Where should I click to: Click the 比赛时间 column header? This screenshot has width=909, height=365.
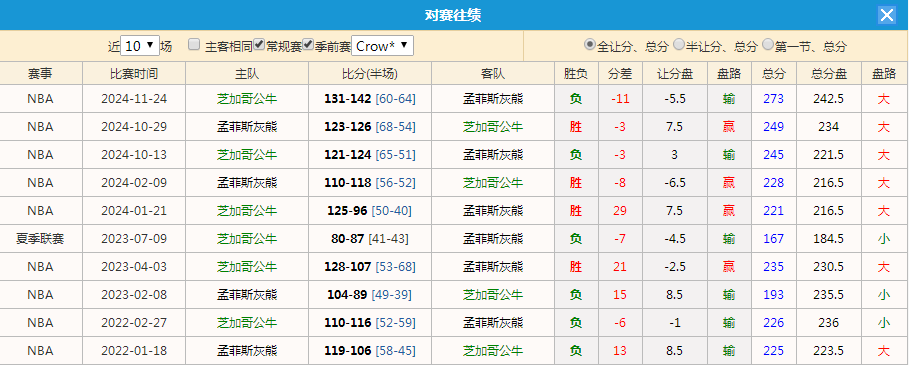click(x=134, y=74)
